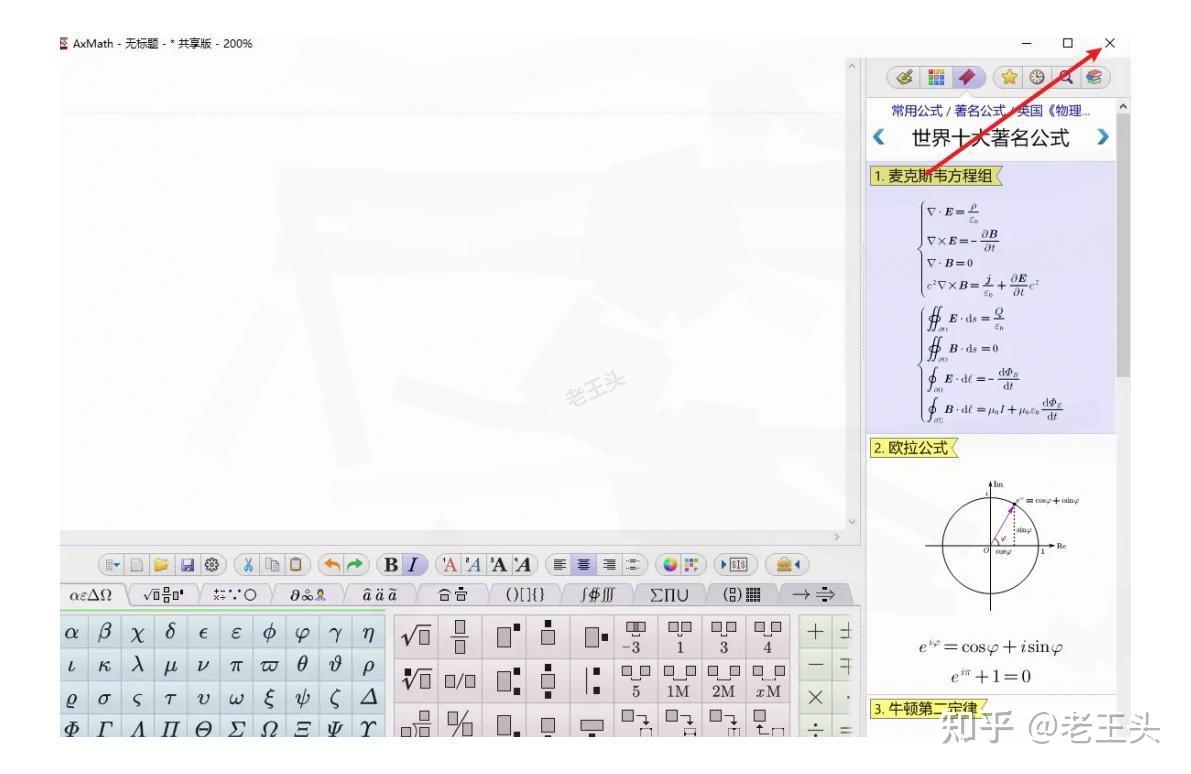This screenshot has height=774, width=1191.
Task: Click the scissors Cut icon
Action: (248, 564)
